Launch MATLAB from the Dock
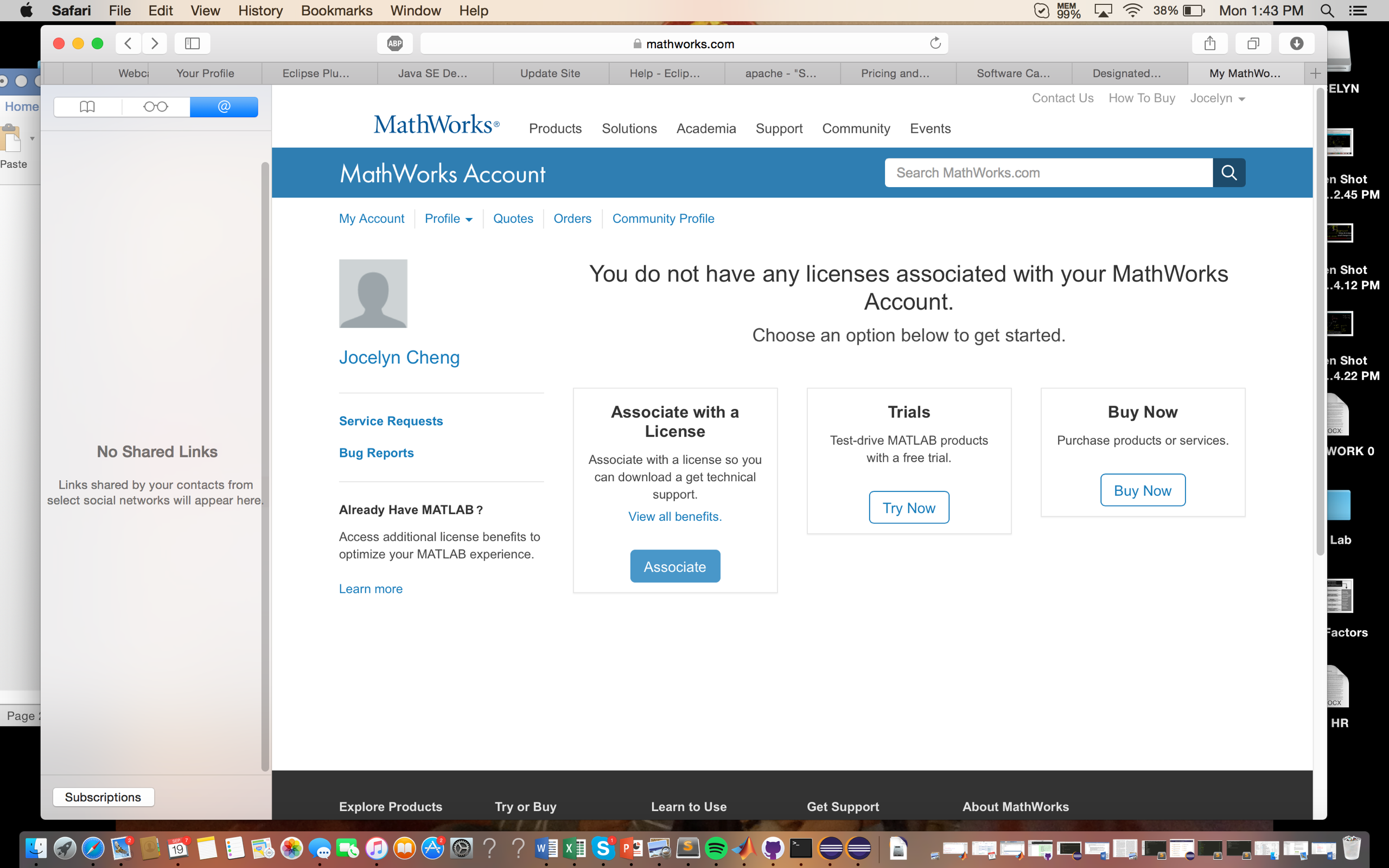 (x=744, y=848)
